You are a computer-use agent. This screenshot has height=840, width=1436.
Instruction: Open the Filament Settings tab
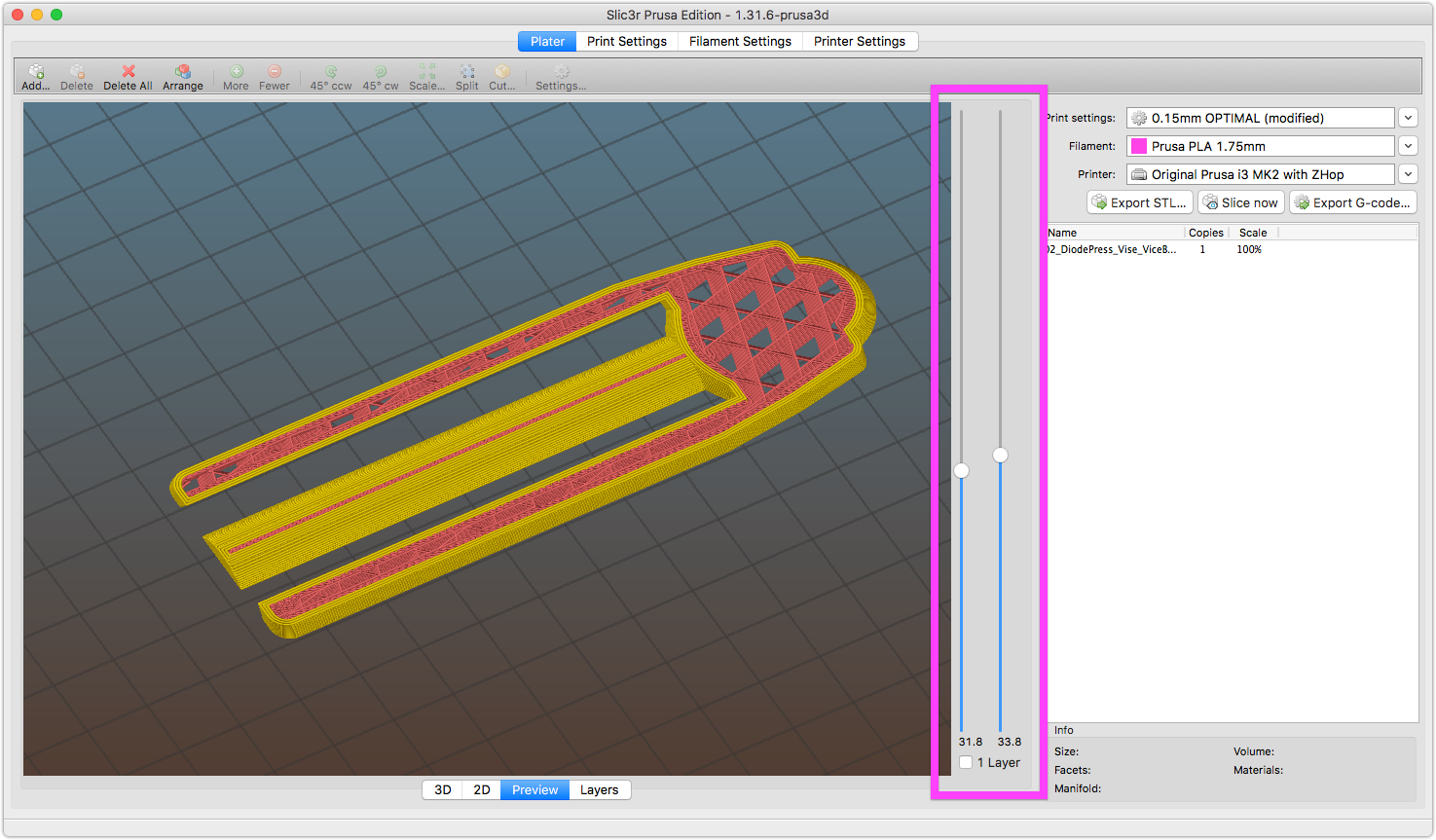coord(740,41)
